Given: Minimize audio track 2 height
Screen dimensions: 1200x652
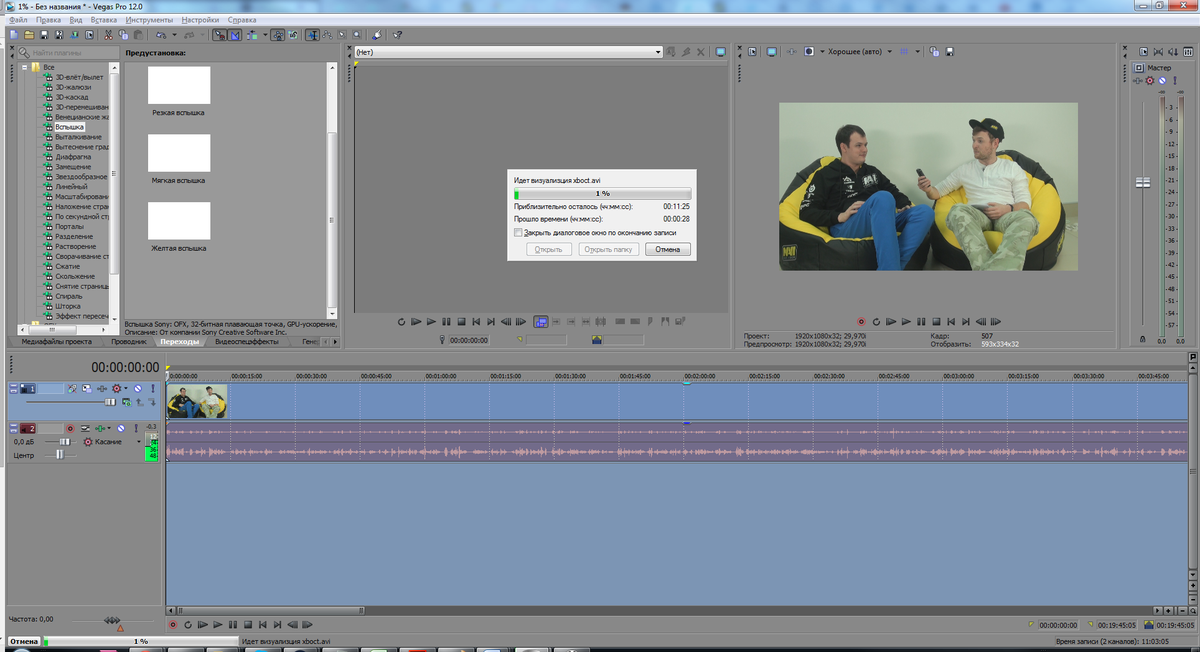Looking at the screenshot, I should coord(13,425).
